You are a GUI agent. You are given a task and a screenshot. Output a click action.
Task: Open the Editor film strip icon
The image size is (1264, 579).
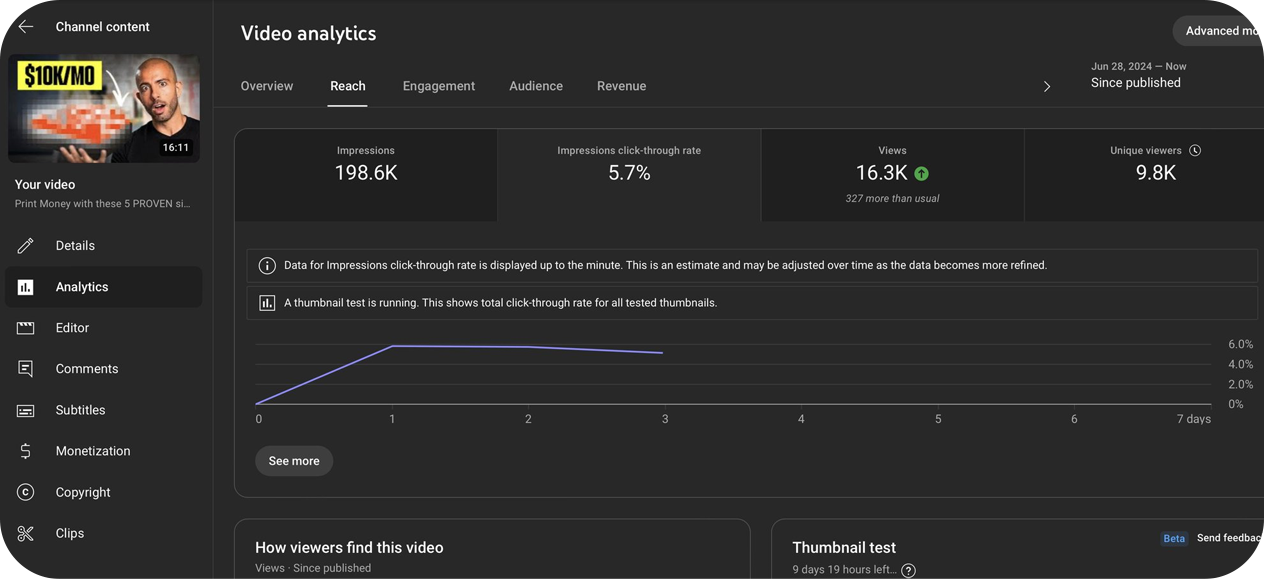[x=26, y=328]
